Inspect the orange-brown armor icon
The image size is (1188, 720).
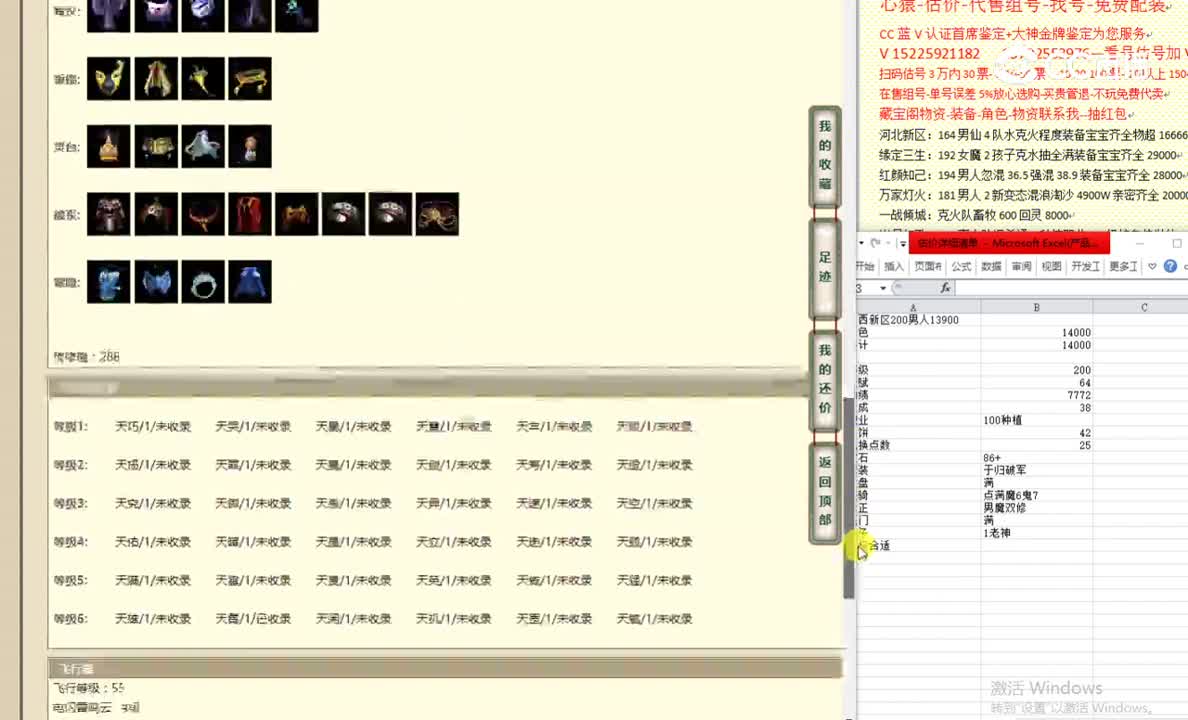coord(297,214)
